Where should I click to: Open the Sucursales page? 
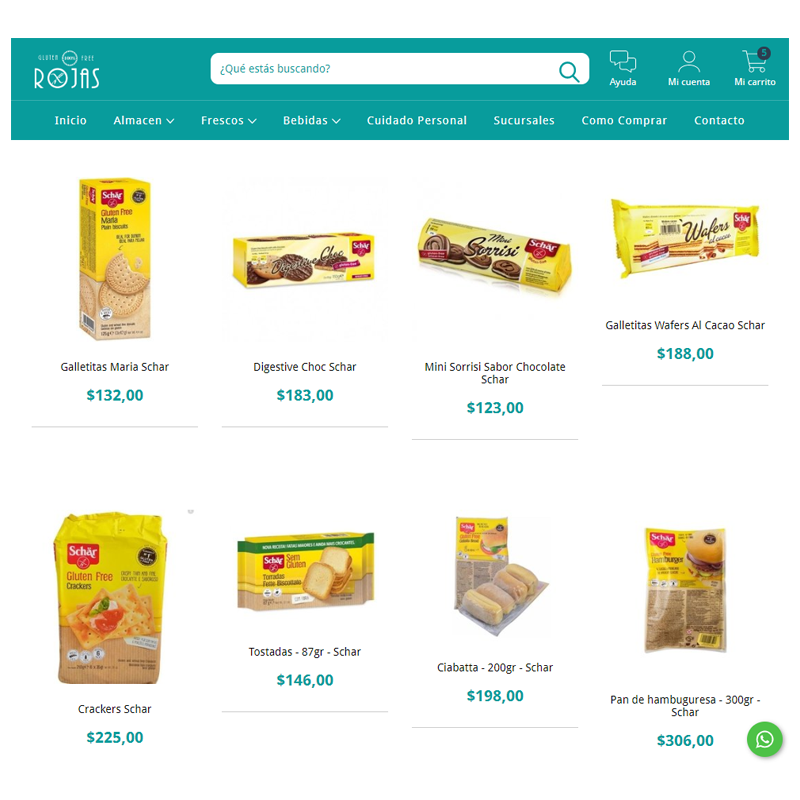coord(524,120)
